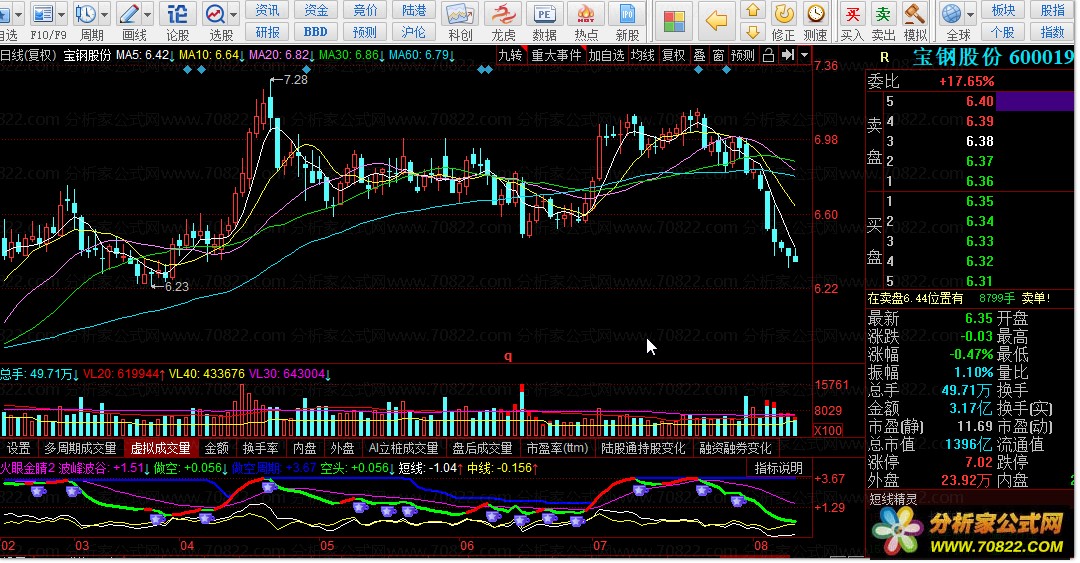Switch to 融资融券变化 tab
Viewport: 1080px width, 563px height.
pyautogui.click(x=735, y=448)
